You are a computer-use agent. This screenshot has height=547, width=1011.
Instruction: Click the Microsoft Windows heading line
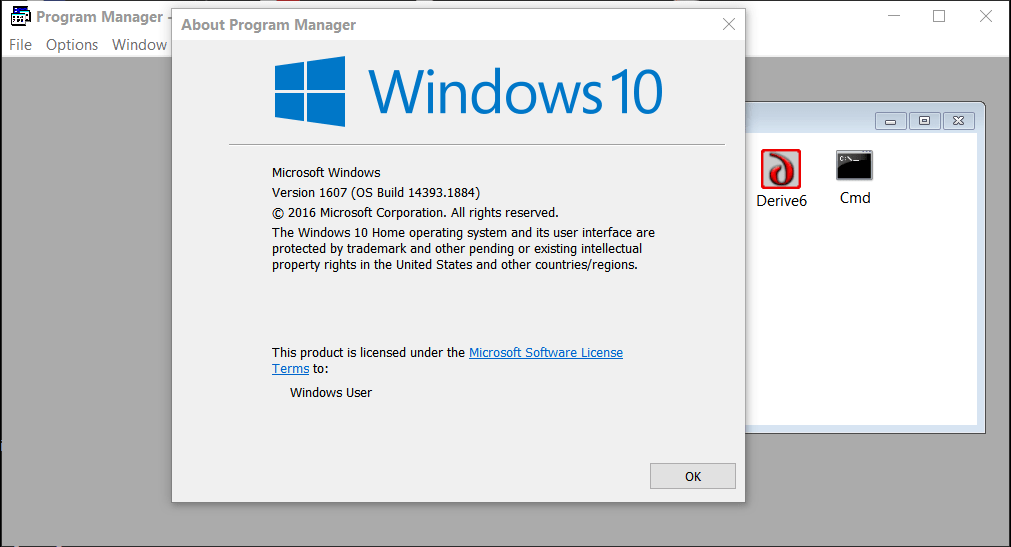click(326, 172)
